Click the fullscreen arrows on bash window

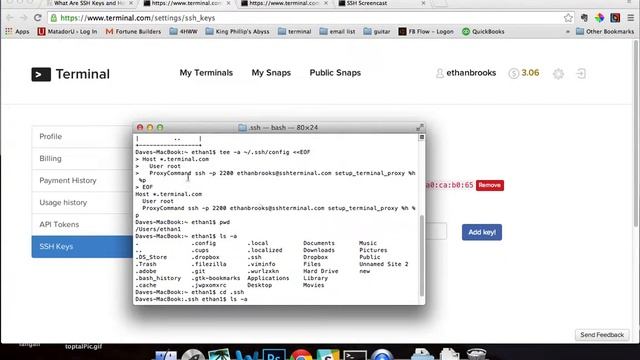[x=419, y=127]
